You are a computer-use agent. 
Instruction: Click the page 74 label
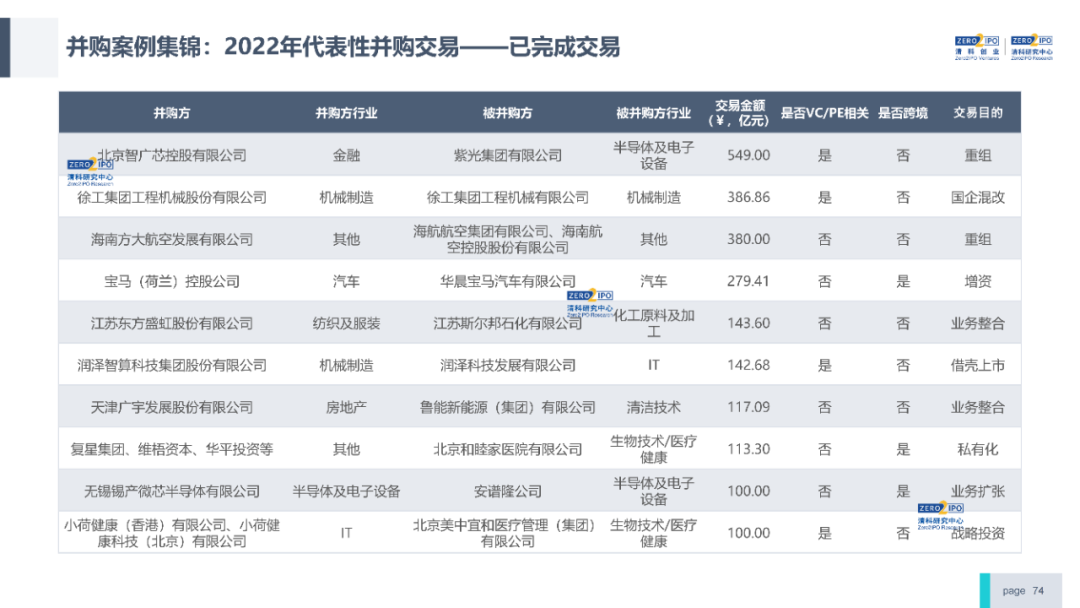point(1023,591)
